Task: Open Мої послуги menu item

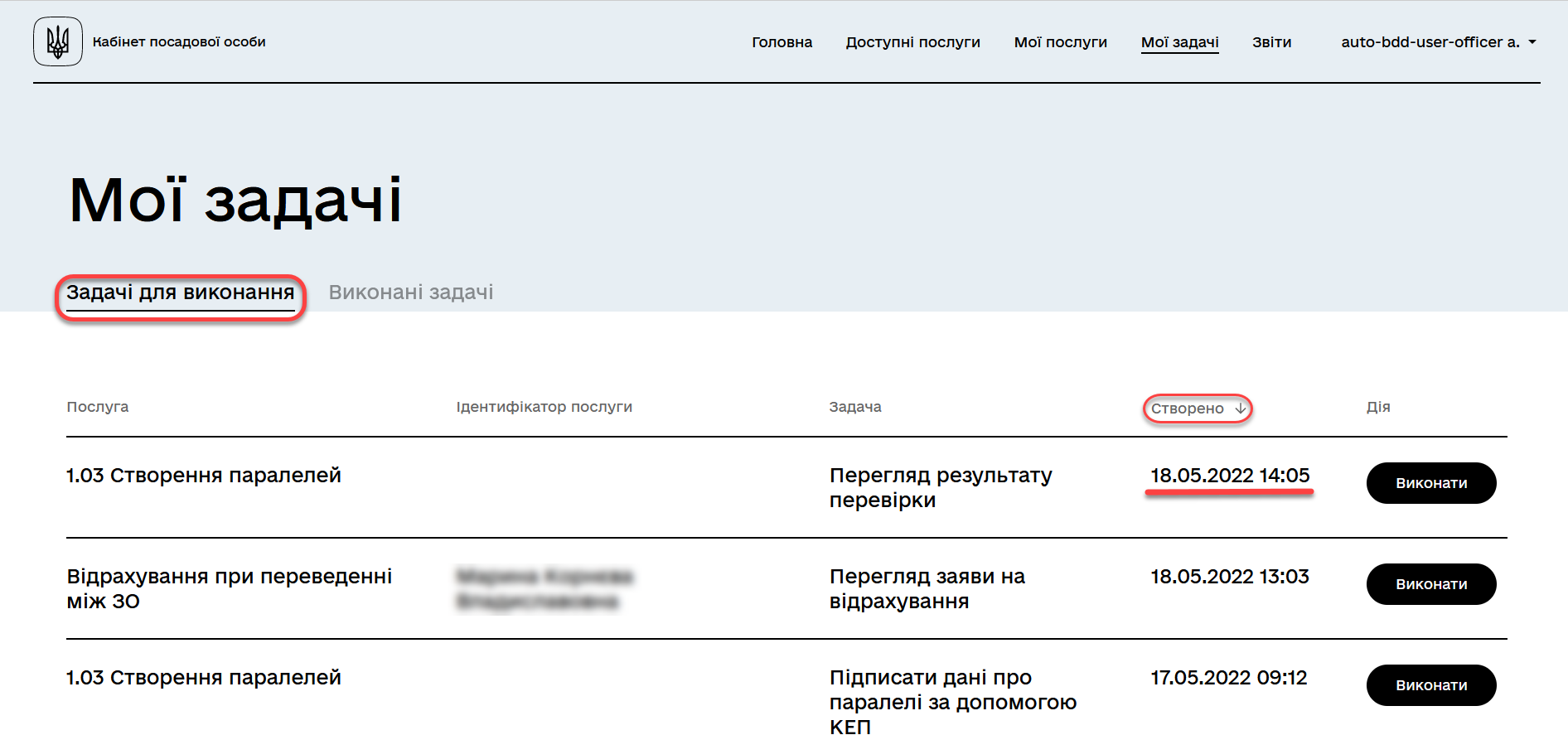Action: pos(1060,42)
